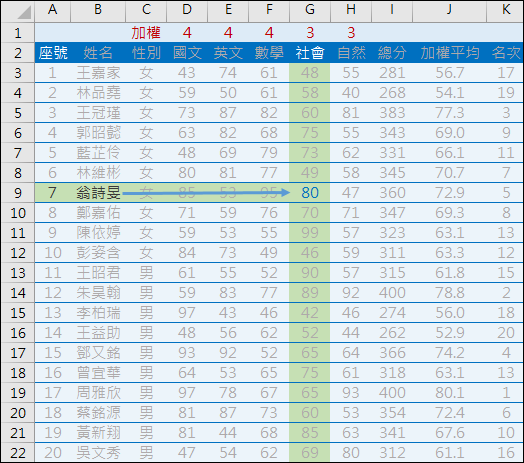Select the name cell 王昭君

[98, 273]
